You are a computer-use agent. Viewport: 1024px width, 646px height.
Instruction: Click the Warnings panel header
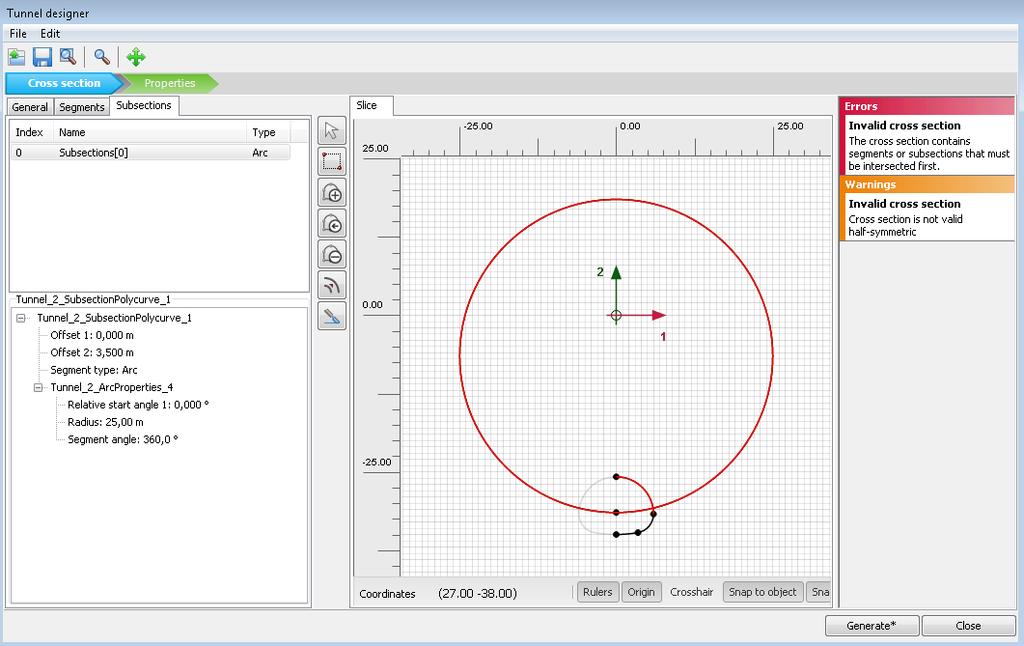pyautogui.click(x=927, y=184)
